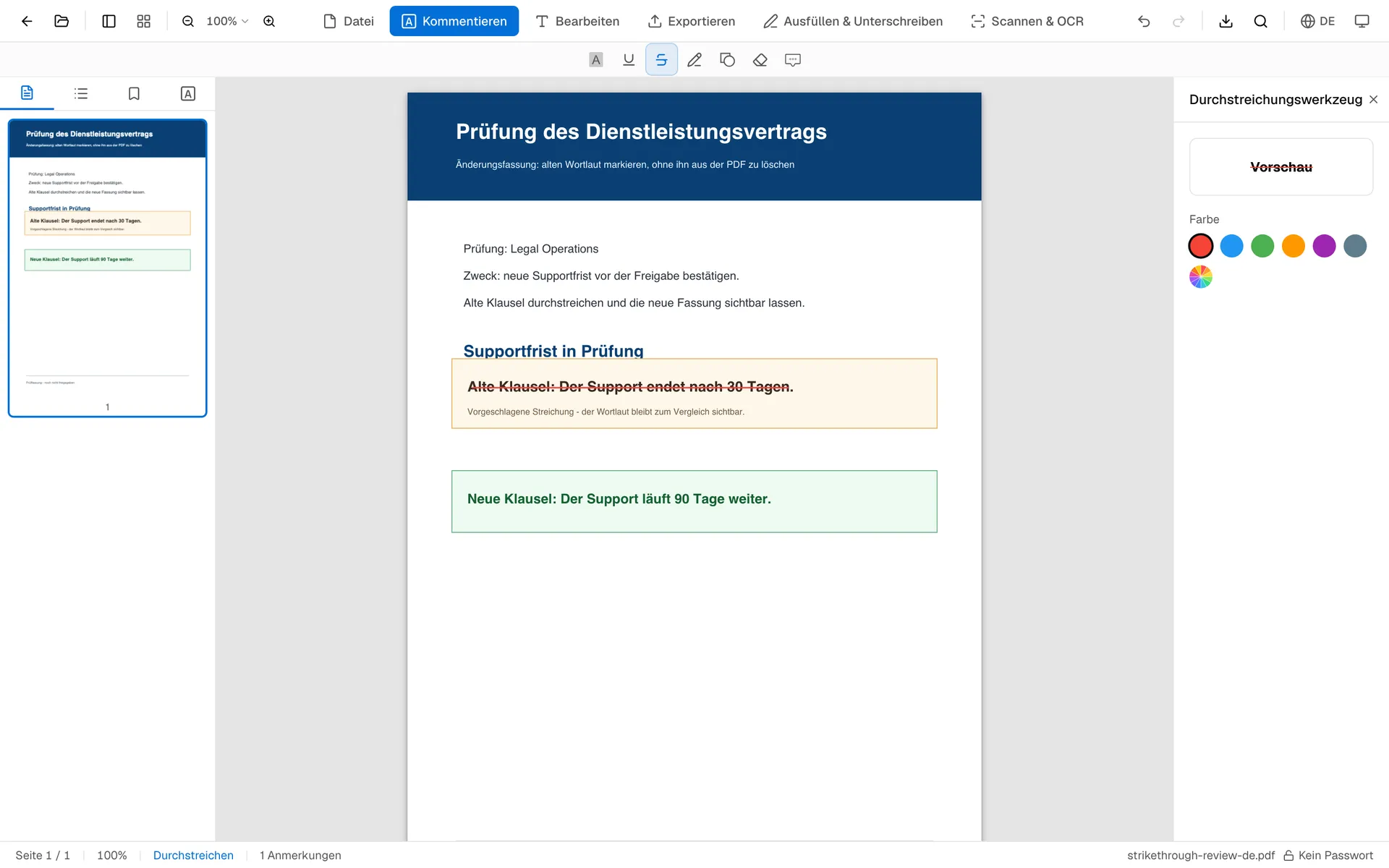
Task: Download the document via toolbar icon
Action: pyautogui.click(x=1226, y=21)
